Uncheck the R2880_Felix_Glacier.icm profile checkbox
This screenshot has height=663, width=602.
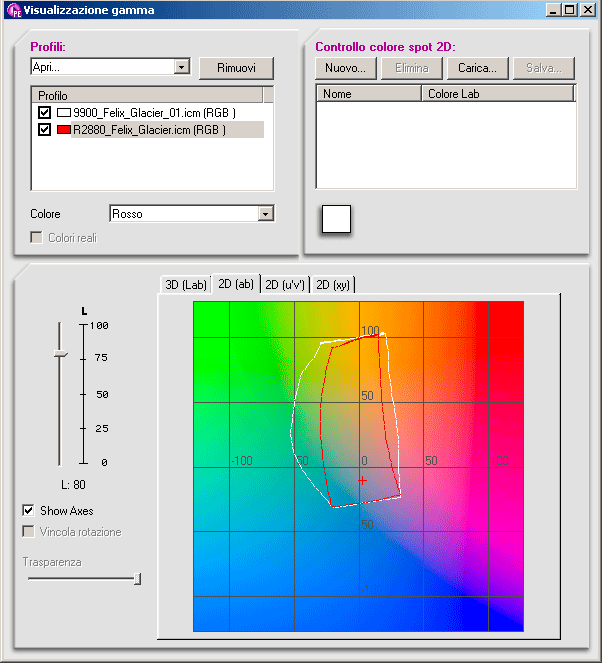point(44,129)
